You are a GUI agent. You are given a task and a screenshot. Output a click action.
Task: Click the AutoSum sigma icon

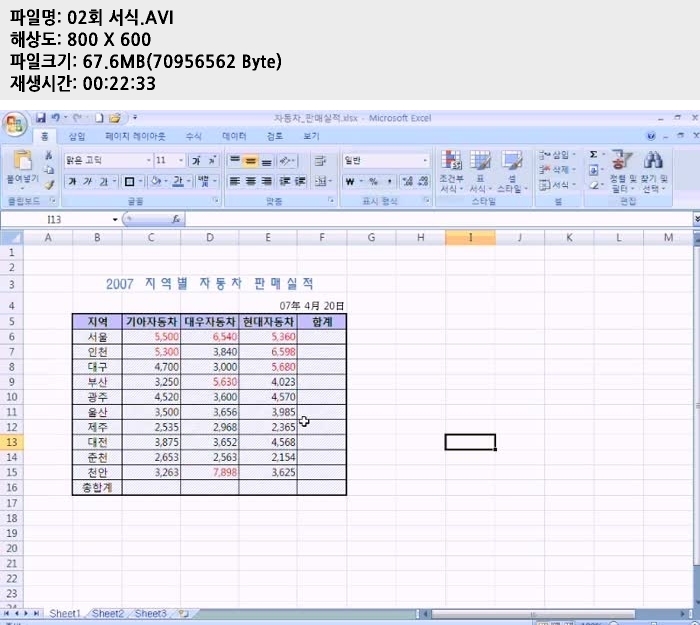[593, 155]
